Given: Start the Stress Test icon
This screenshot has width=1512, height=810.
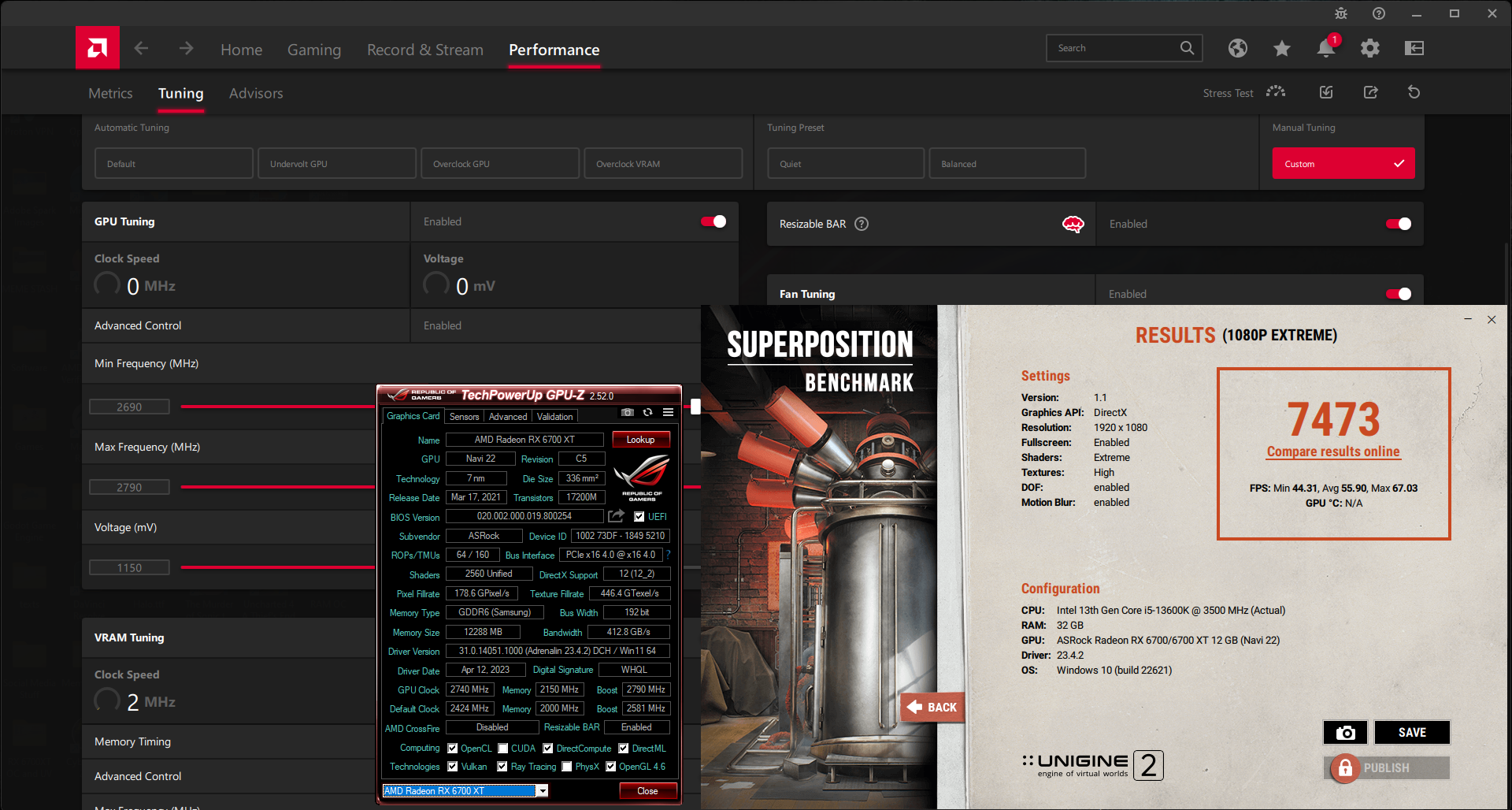Looking at the screenshot, I should tap(1276, 92).
